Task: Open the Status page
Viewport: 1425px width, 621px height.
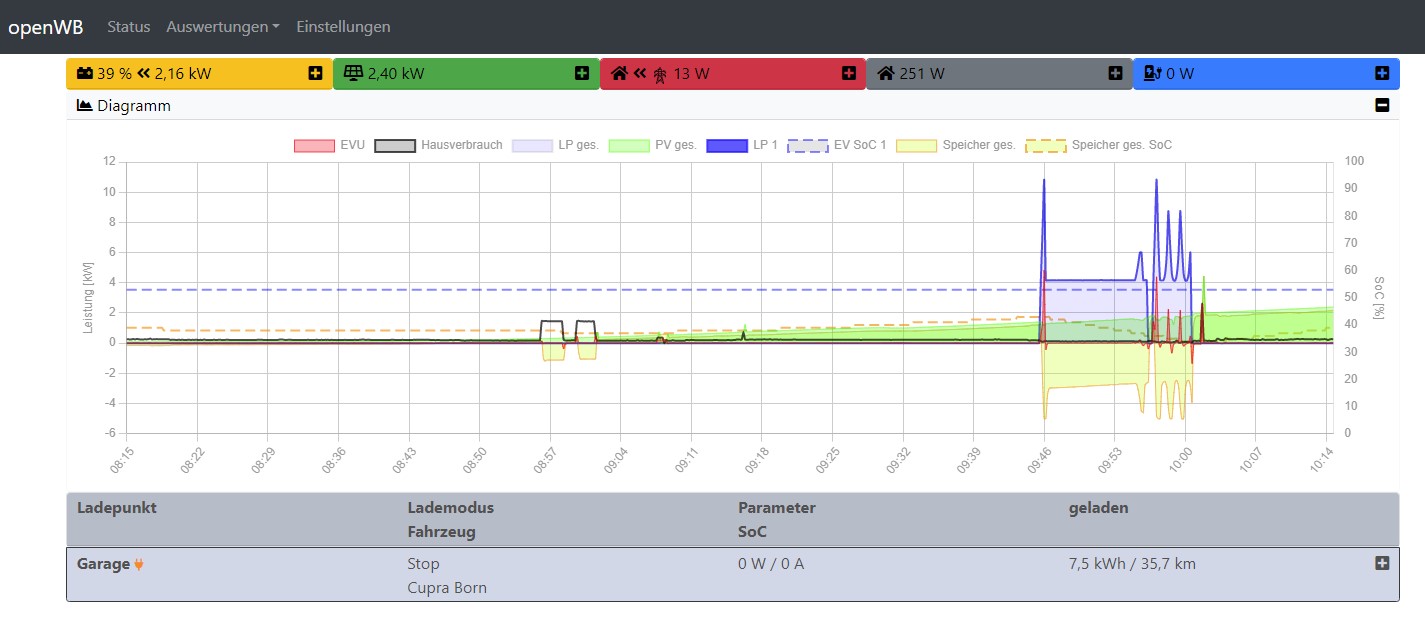Action: tap(128, 27)
